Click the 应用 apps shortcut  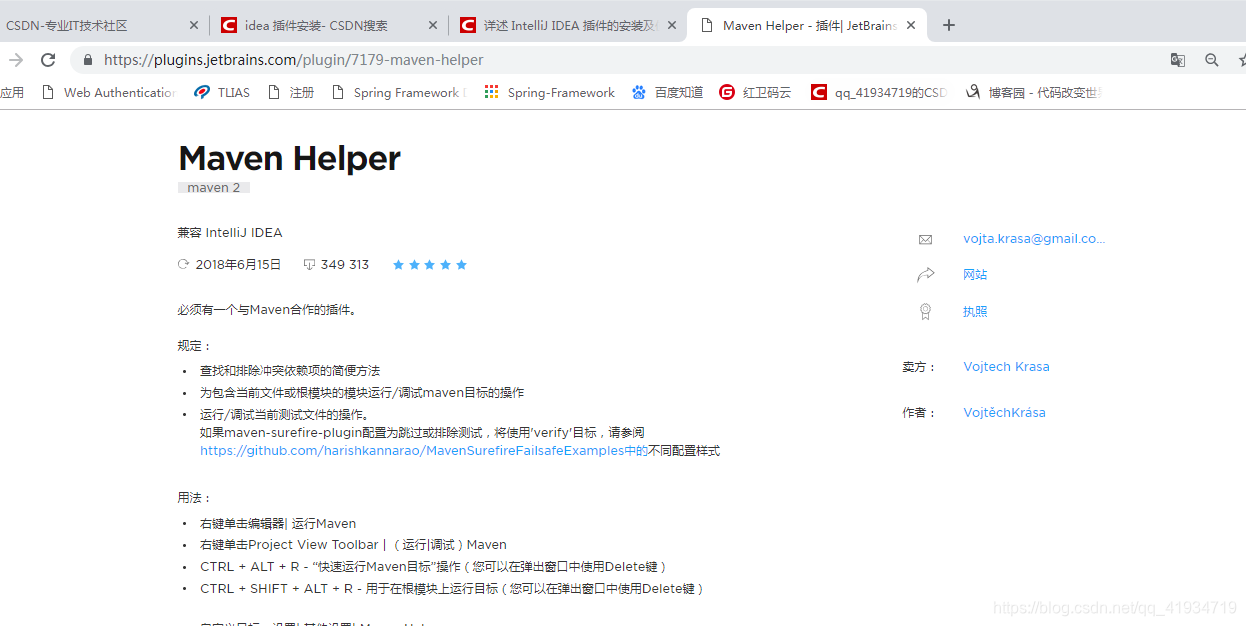pos(12,92)
